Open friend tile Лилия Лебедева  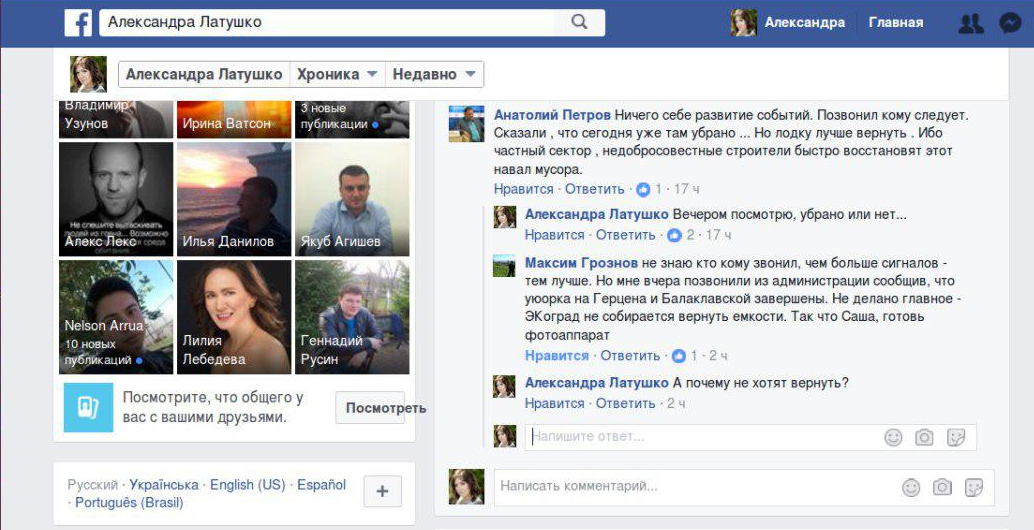[234, 317]
